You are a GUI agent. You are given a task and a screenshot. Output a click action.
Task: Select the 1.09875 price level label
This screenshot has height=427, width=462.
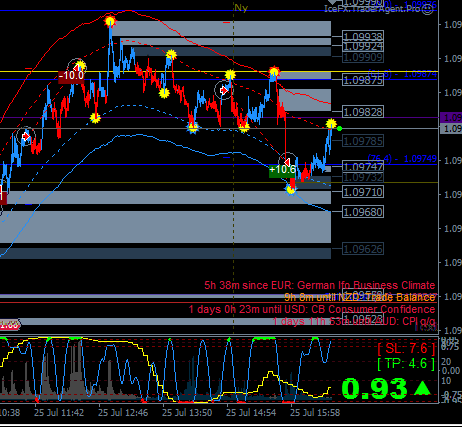tap(363, 80)
